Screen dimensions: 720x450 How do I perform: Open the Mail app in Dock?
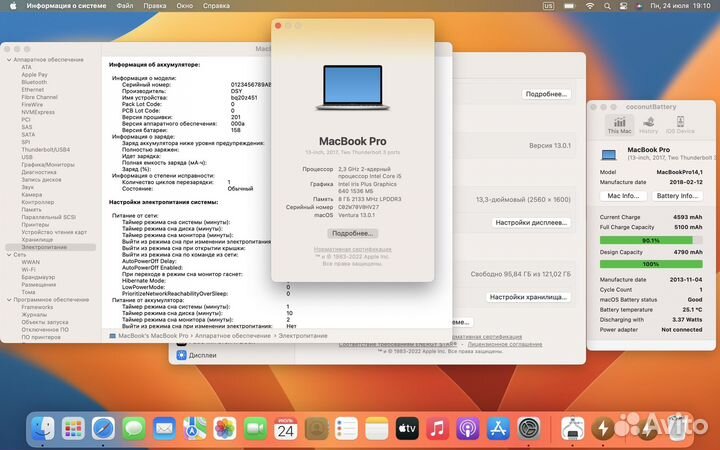point(164,428)
